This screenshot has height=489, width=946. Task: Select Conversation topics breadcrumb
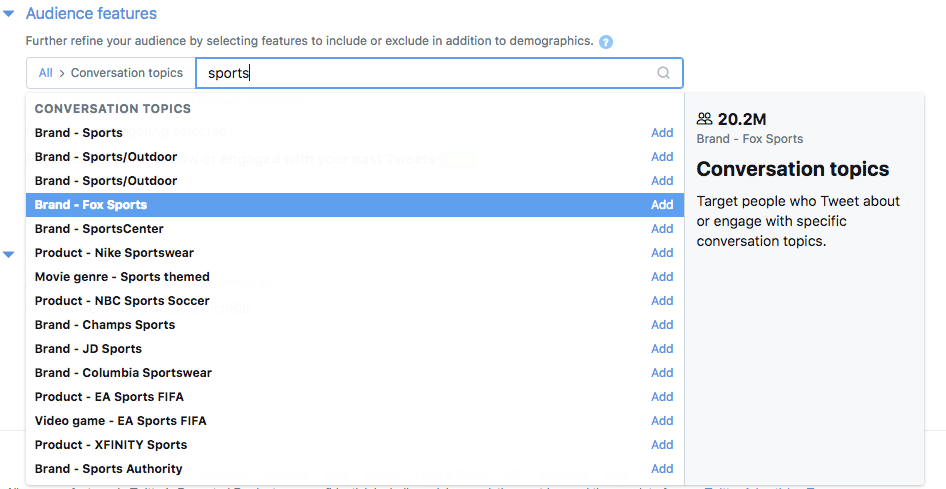(x=127, y=73)
